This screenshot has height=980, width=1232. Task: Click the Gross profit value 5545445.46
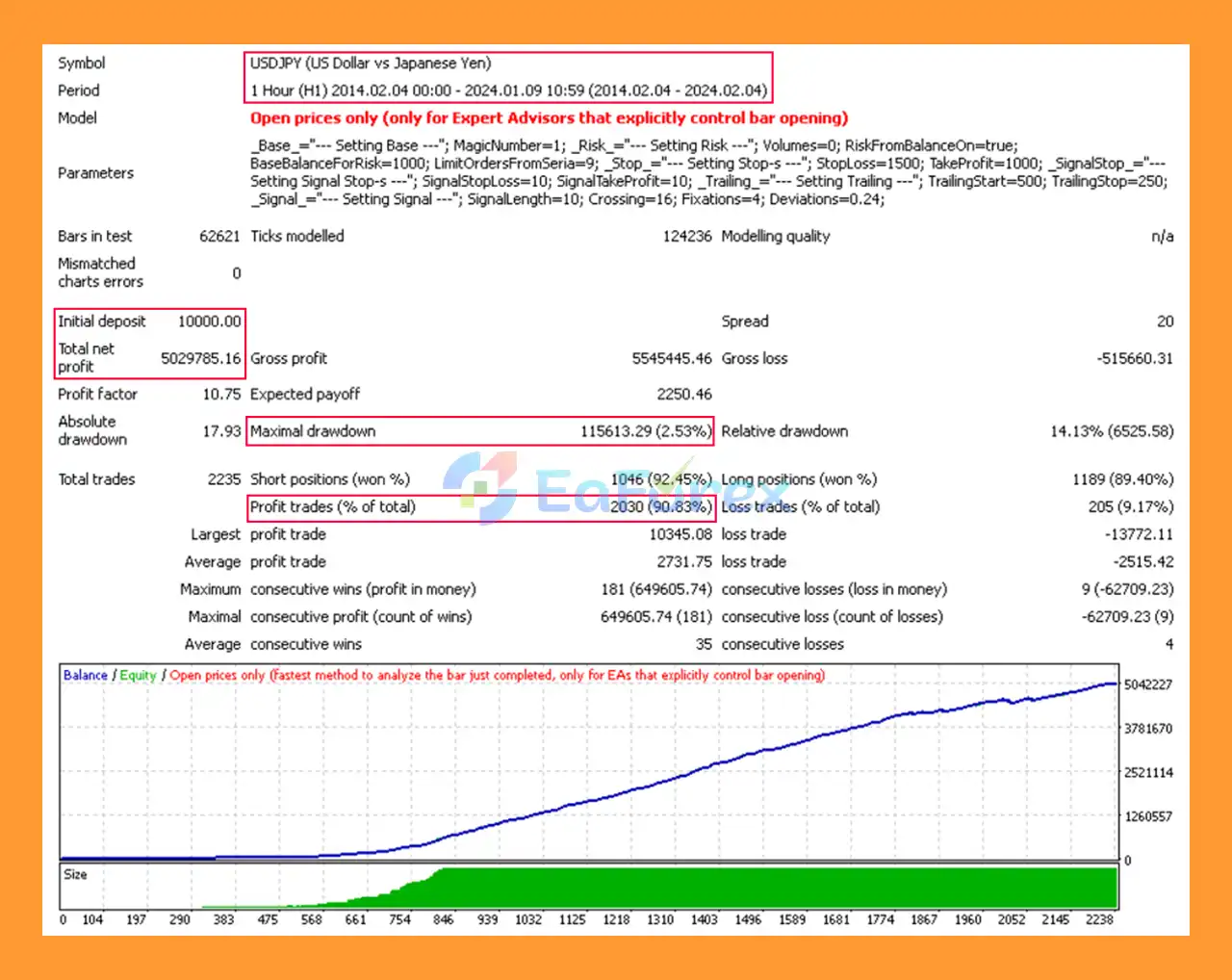tap(671, 358)
